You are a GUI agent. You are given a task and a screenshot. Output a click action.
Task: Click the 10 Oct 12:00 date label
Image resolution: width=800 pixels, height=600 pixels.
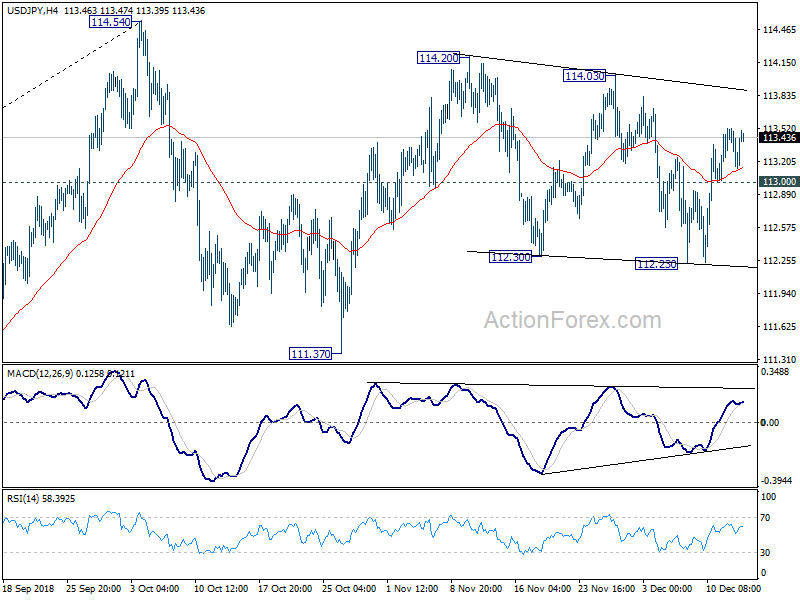tap(221, 588)
